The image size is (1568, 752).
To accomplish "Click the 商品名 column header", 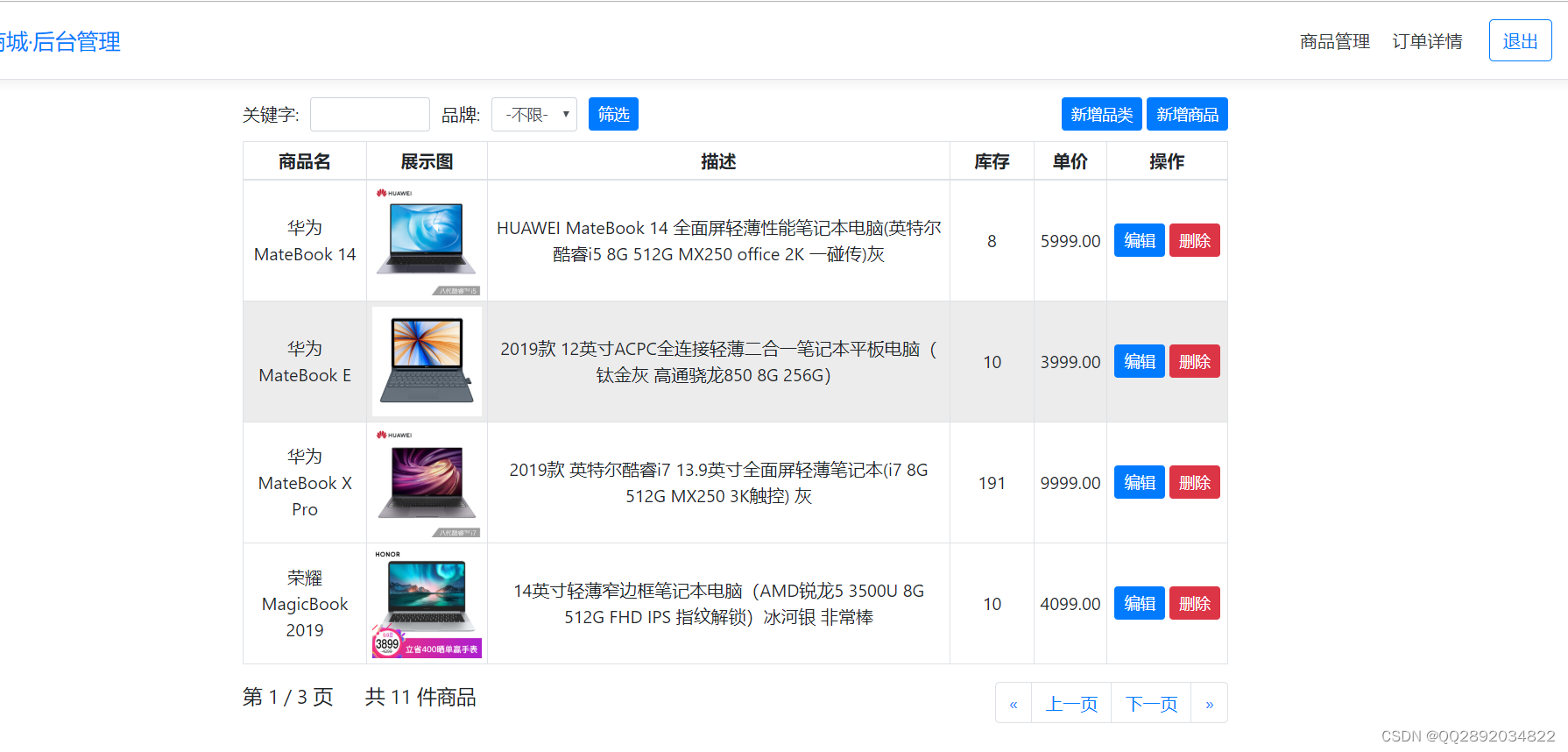I will click(305, 161).
